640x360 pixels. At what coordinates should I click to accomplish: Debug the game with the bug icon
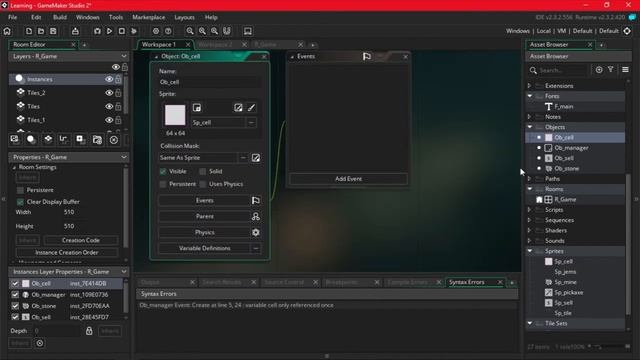click(97, 31)
